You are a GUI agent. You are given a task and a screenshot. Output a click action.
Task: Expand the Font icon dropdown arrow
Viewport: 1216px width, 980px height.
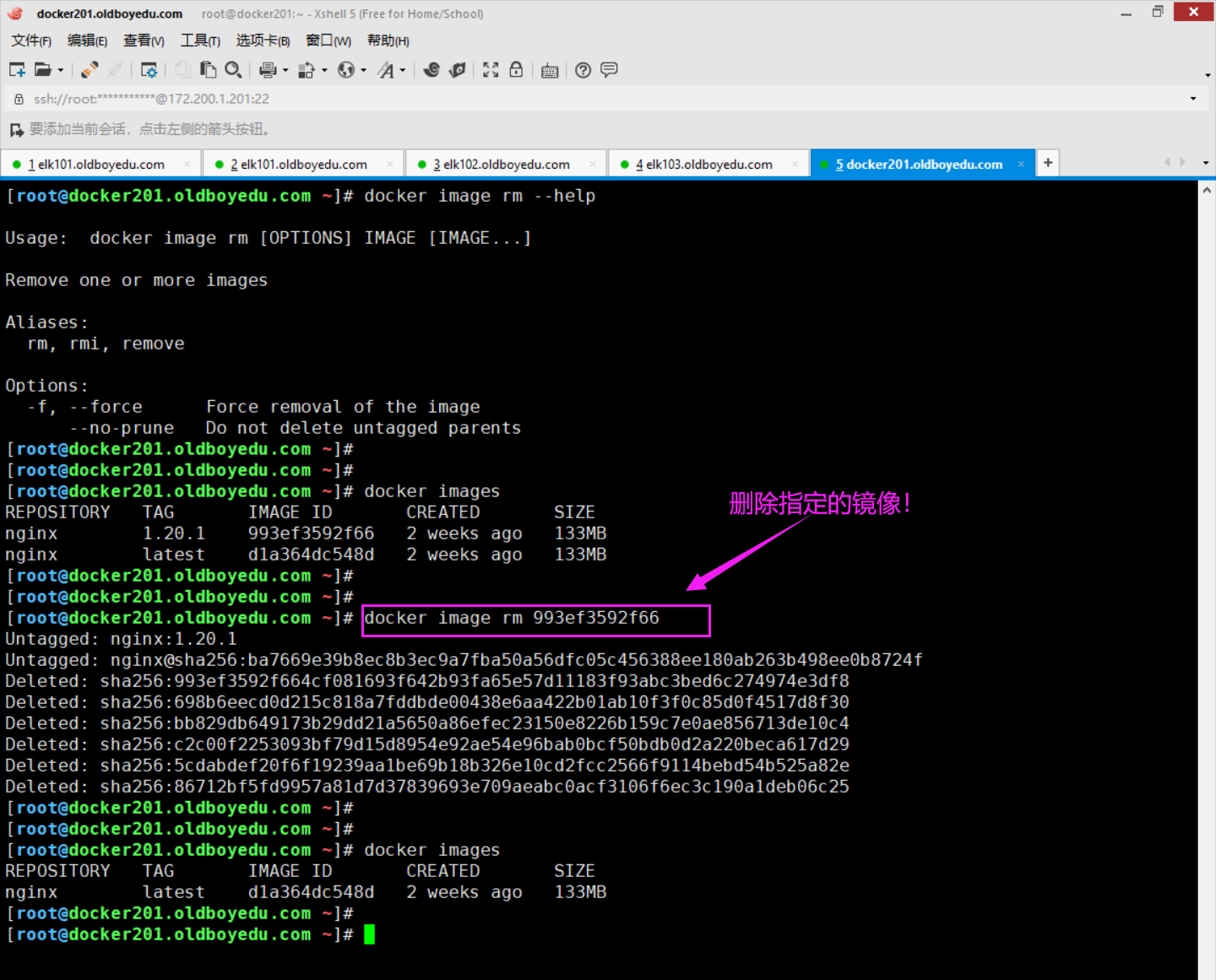[403, 71]
